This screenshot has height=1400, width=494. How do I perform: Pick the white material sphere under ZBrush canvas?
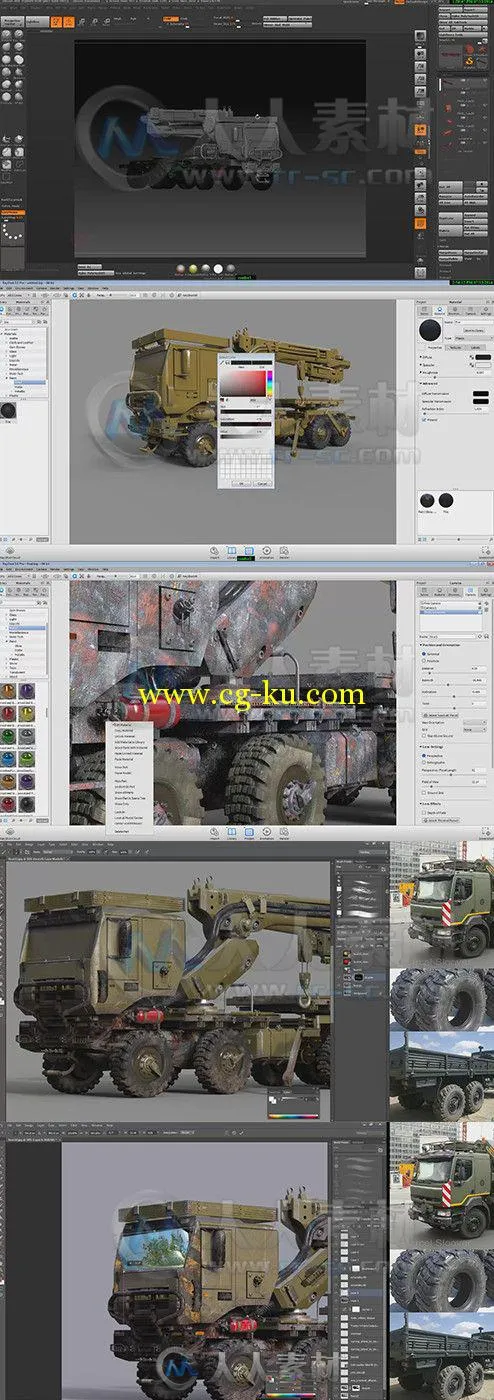(218, 268)
